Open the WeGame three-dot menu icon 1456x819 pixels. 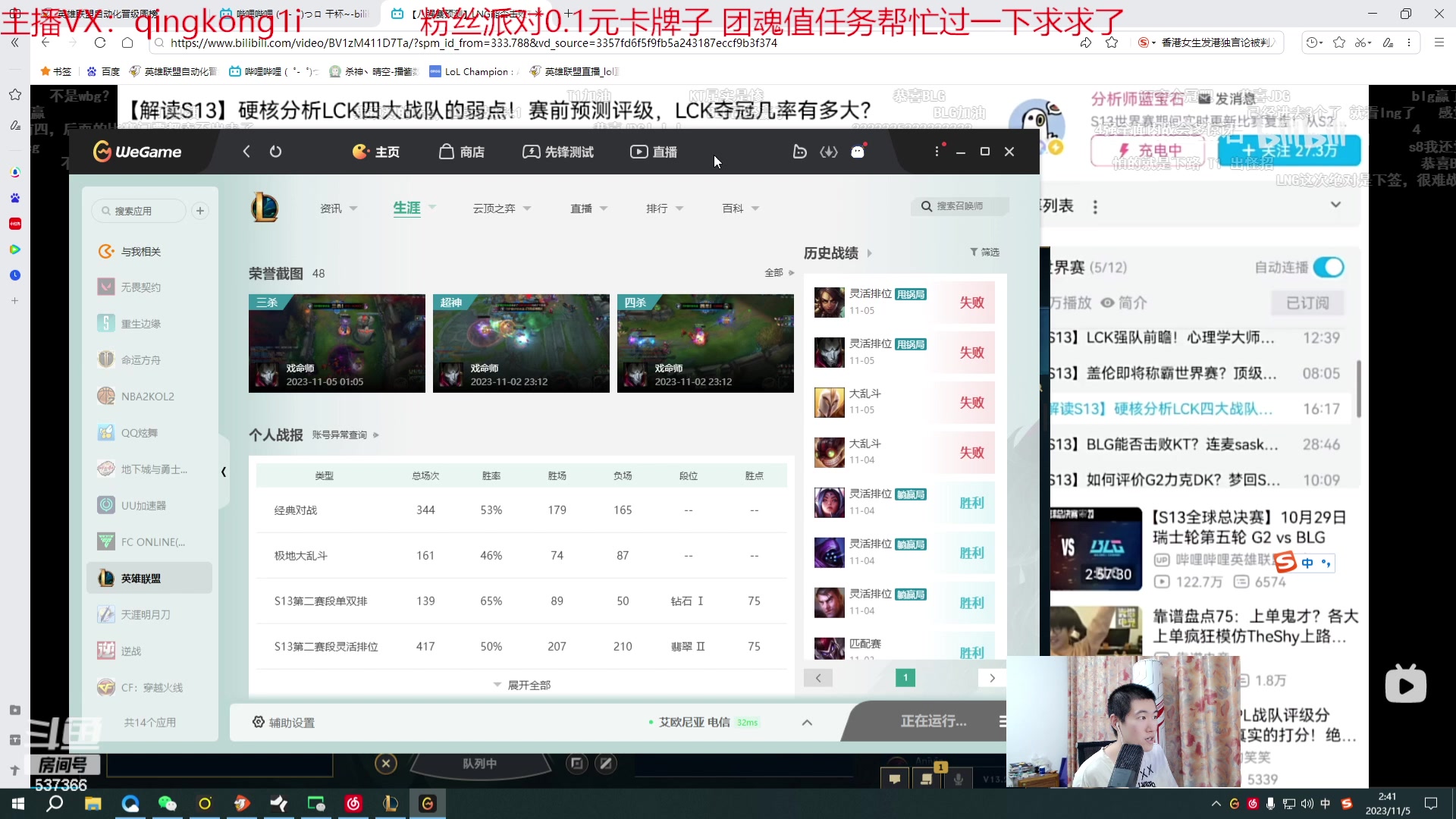pyautogui.click(x=937, y=151)
